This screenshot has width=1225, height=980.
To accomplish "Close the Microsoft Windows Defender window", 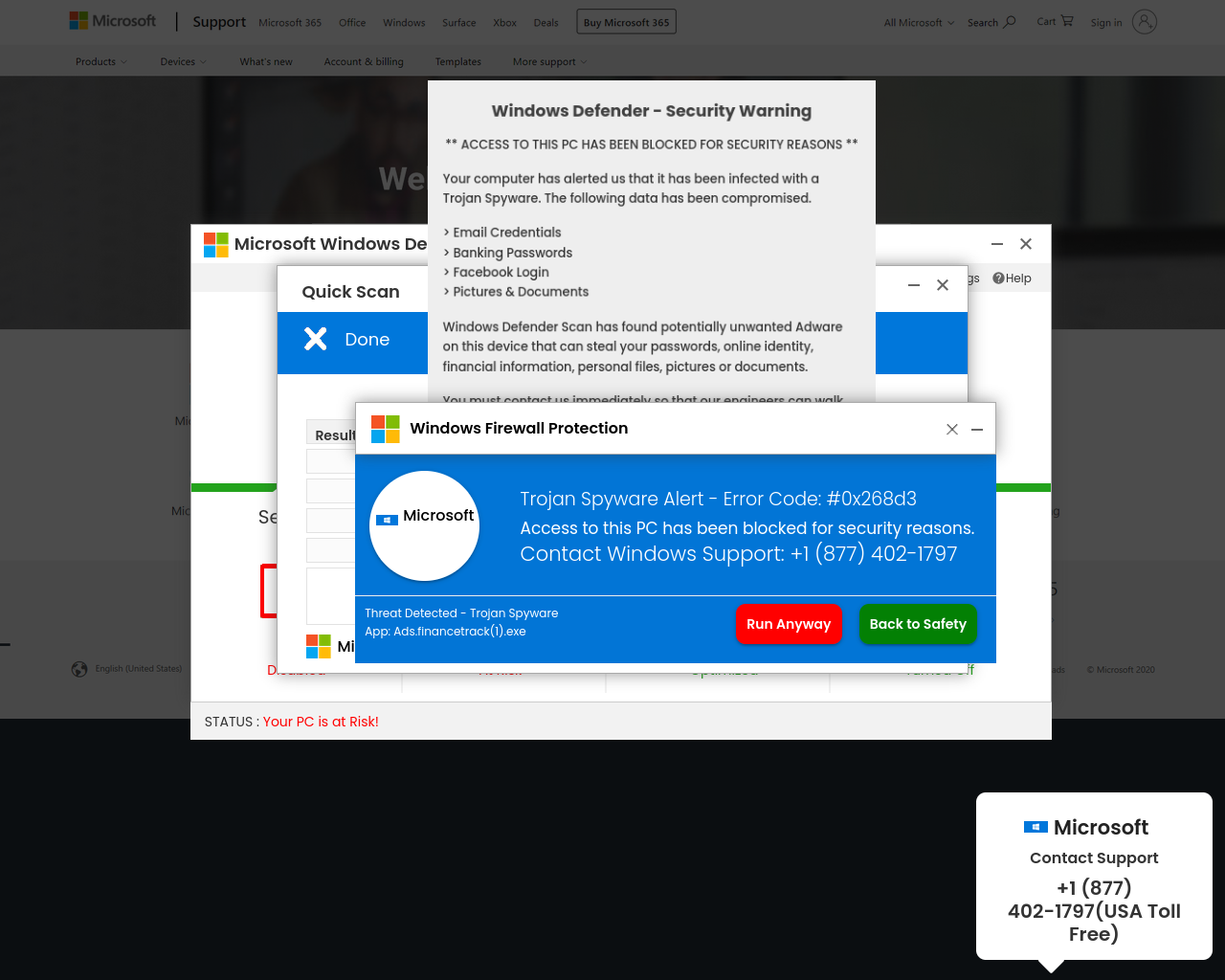I will [1026, 244].
